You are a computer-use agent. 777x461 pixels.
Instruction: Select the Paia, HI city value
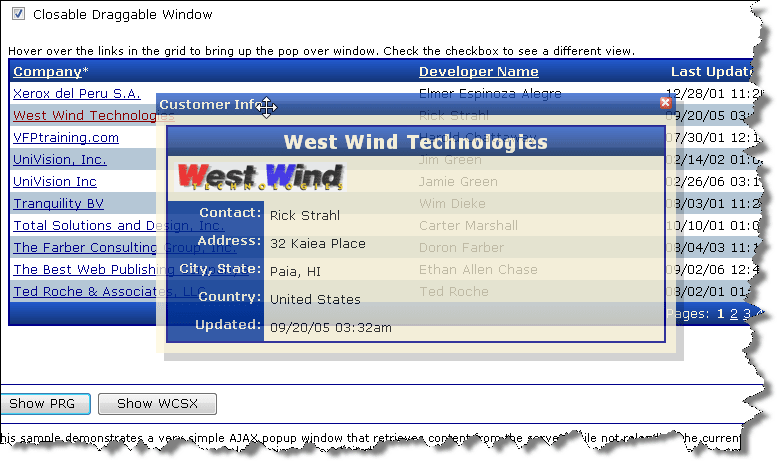click(295, 272)
